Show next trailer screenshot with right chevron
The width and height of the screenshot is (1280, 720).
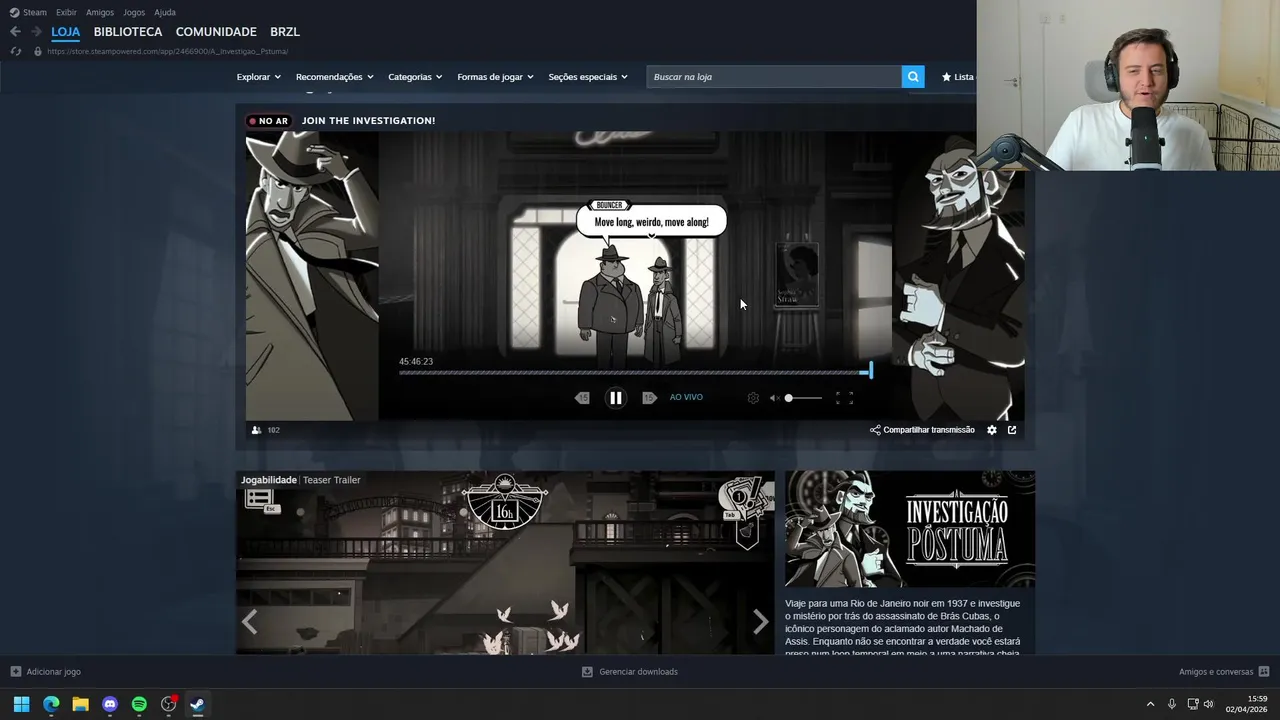761,622
